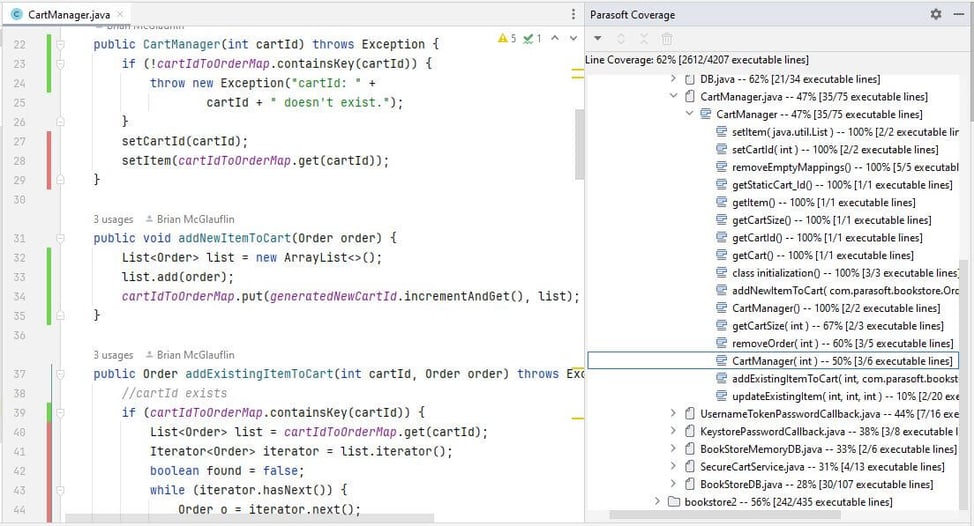This screenshot has height=526, width=974.
Task: Click the Line Coverage 62% summary text
Action: (x=697, y=60)
